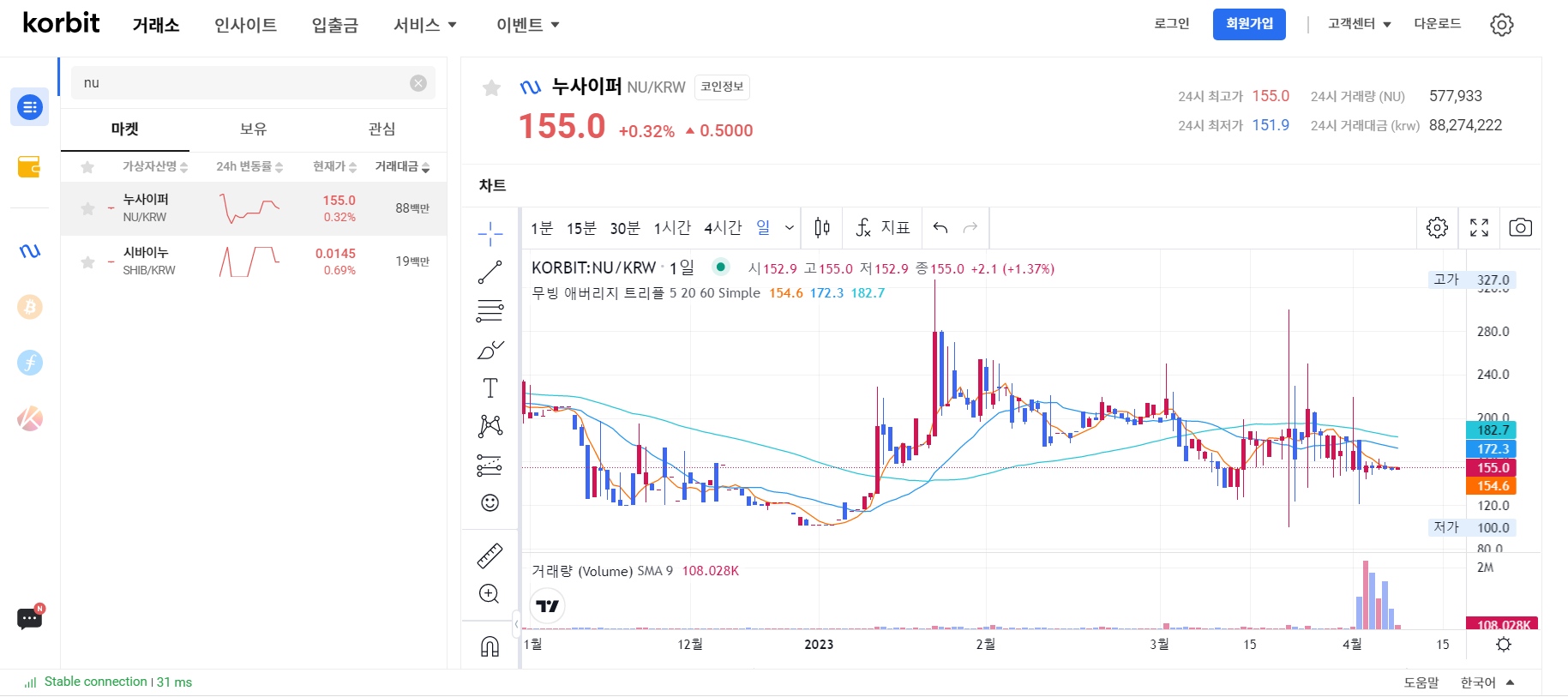Select the Bitcoin icon in sidebar
This screenshot has width=1568, height=697.
click(30, 307)
